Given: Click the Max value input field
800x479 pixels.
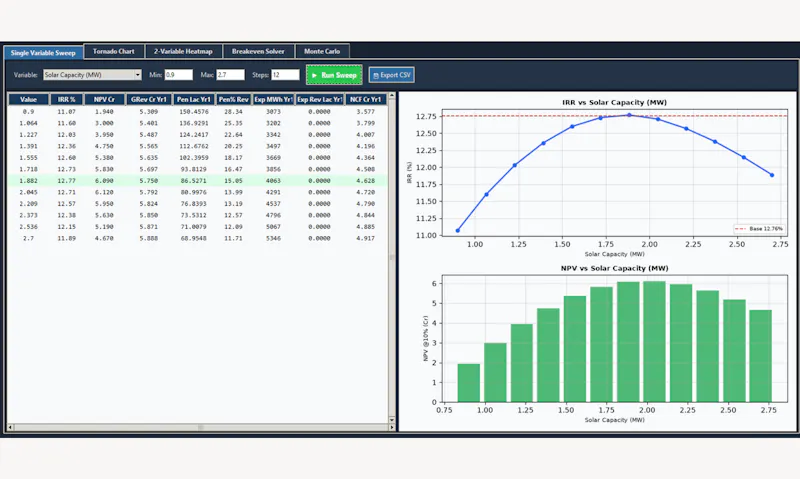Looking at the screenshot, I should [231, 75].
